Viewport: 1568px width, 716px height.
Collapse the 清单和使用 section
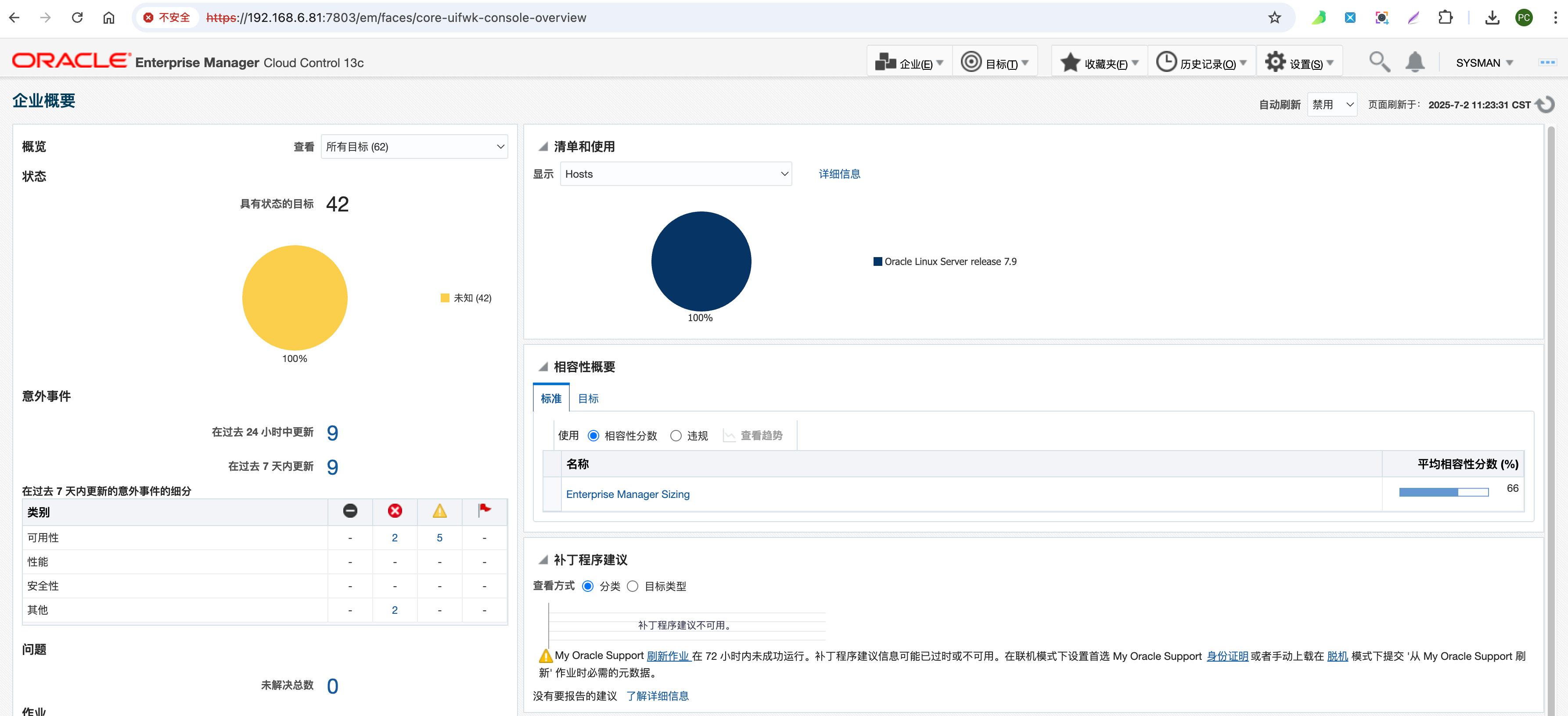(x=543, y=147)
